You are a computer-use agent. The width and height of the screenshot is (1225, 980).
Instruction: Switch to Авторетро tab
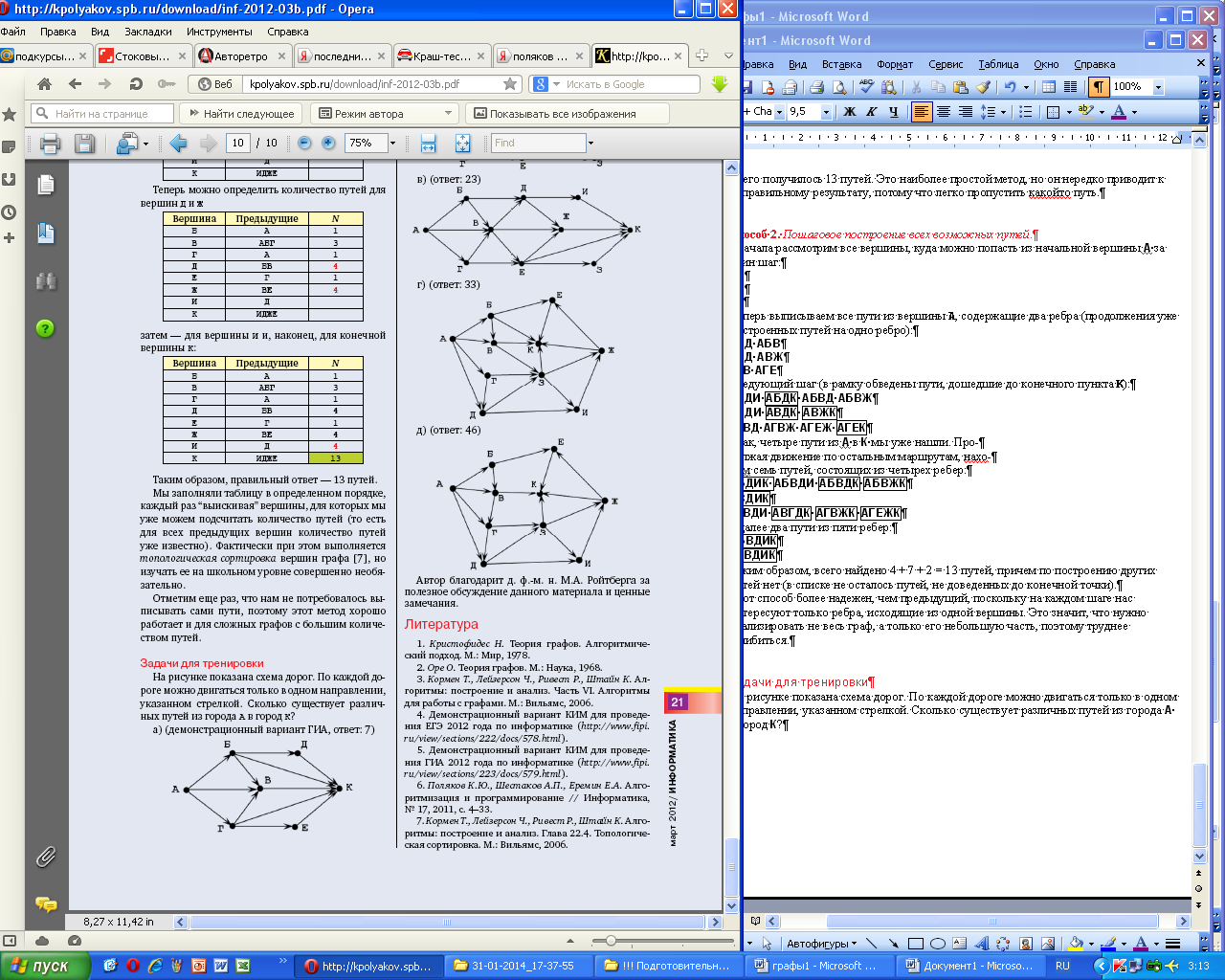pos(242,56)
